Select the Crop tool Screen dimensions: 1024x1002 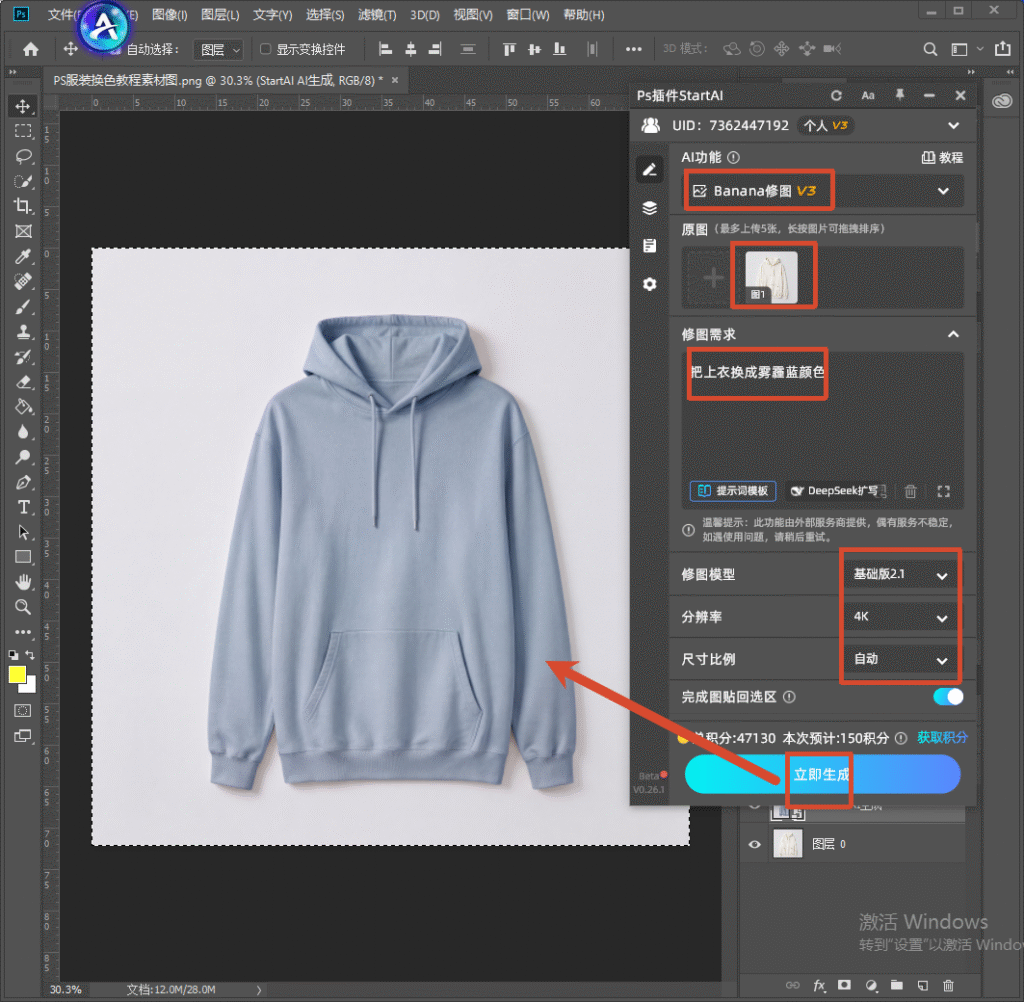23,206
